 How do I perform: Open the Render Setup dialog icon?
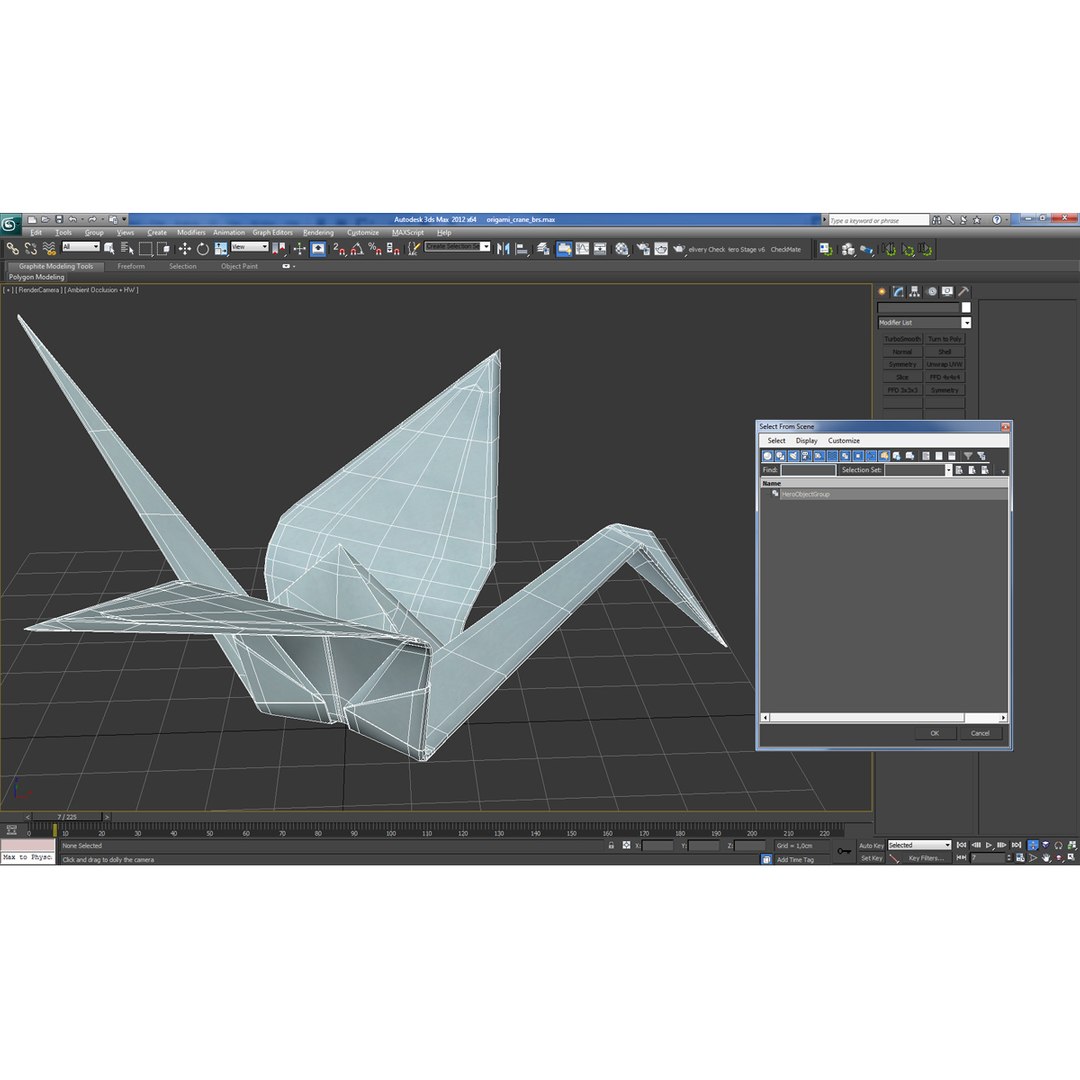coord(643,249)
